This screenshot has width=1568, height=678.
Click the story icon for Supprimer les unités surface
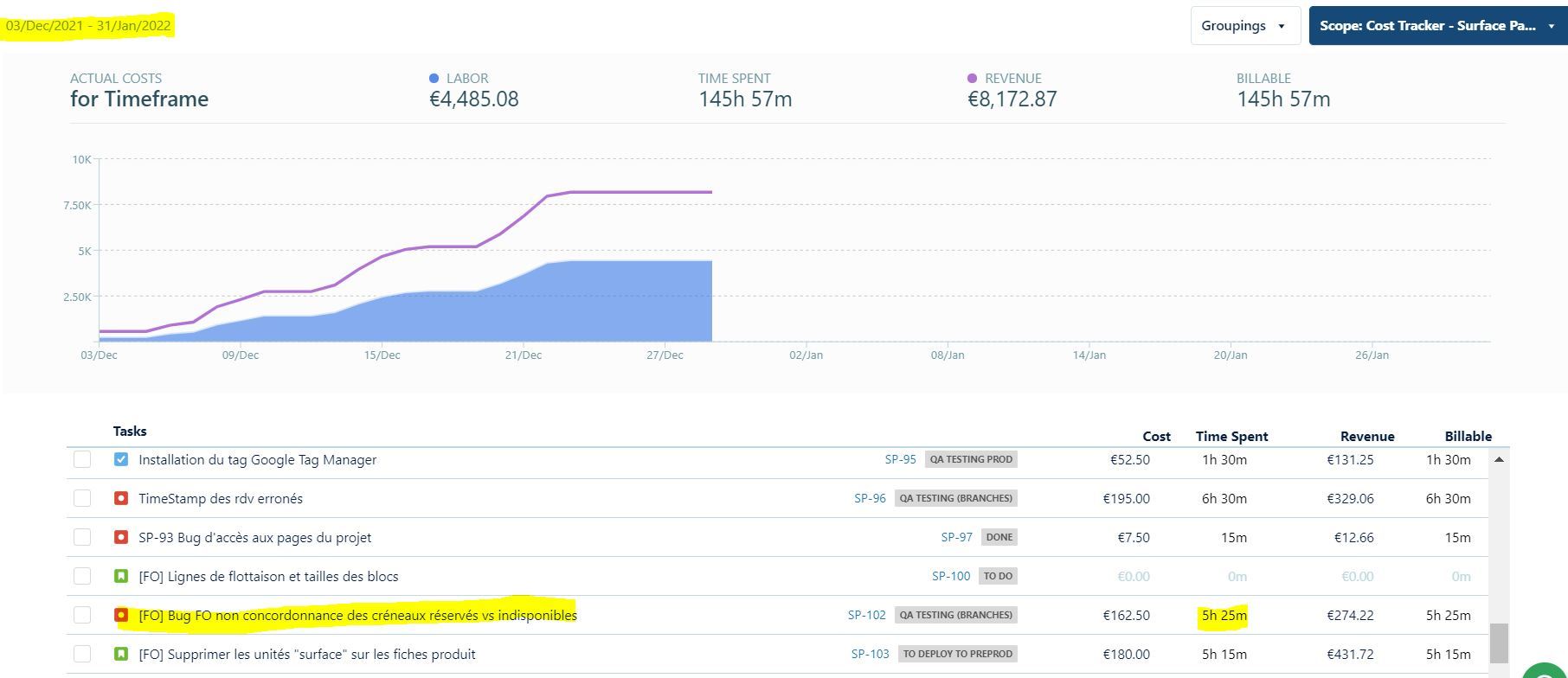121,655
